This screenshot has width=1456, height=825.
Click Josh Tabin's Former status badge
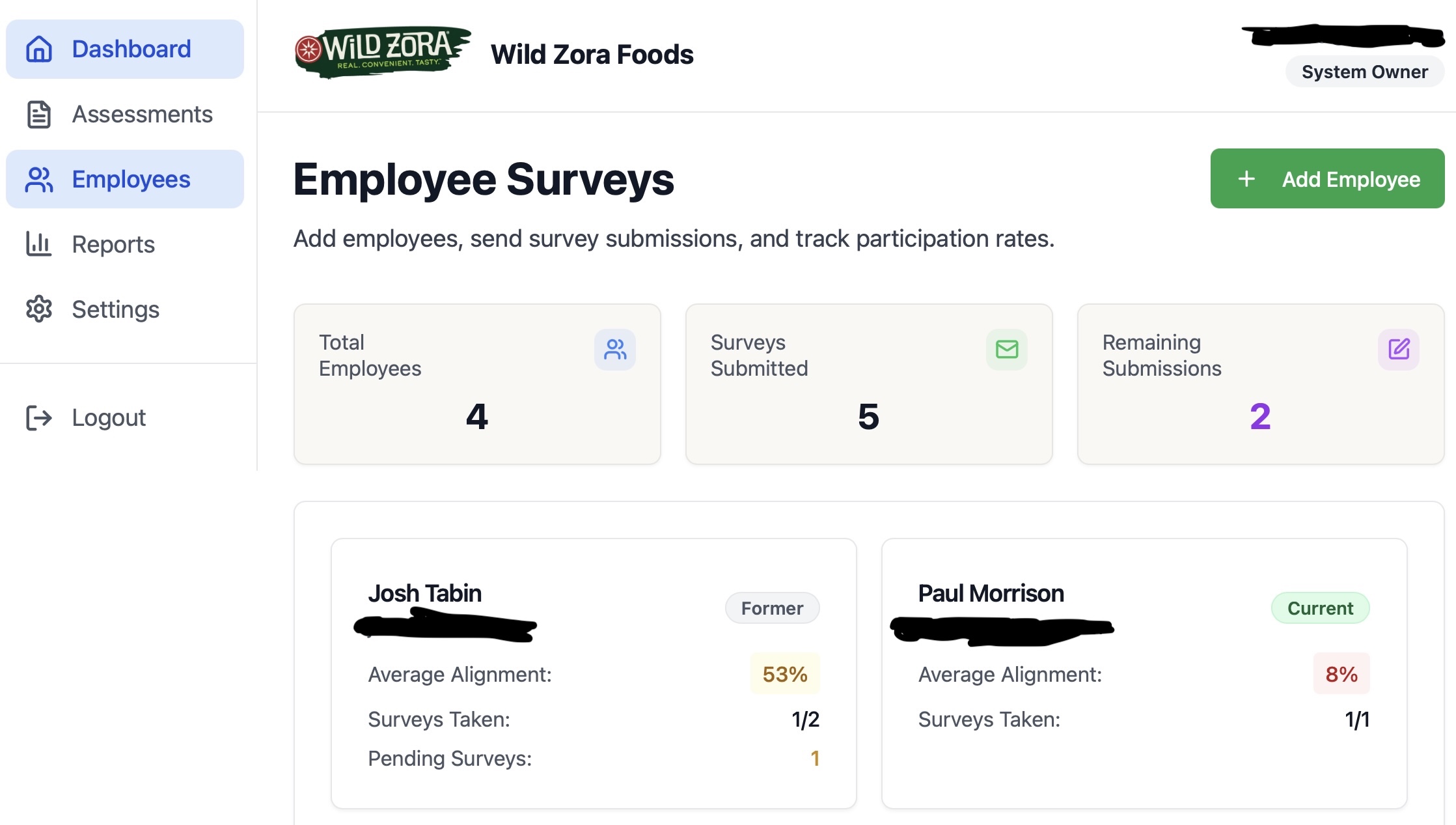(x=772, y=608)
